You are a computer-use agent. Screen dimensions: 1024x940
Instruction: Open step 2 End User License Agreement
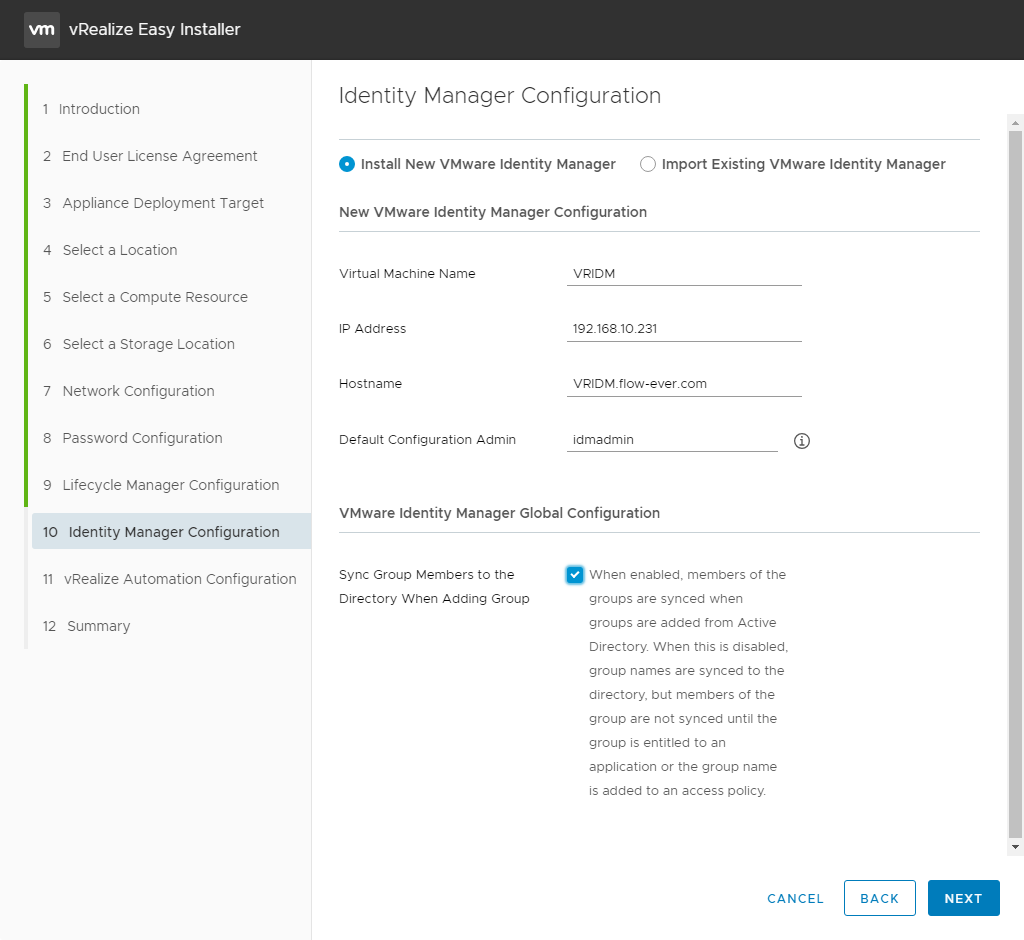tap(150, 156)
